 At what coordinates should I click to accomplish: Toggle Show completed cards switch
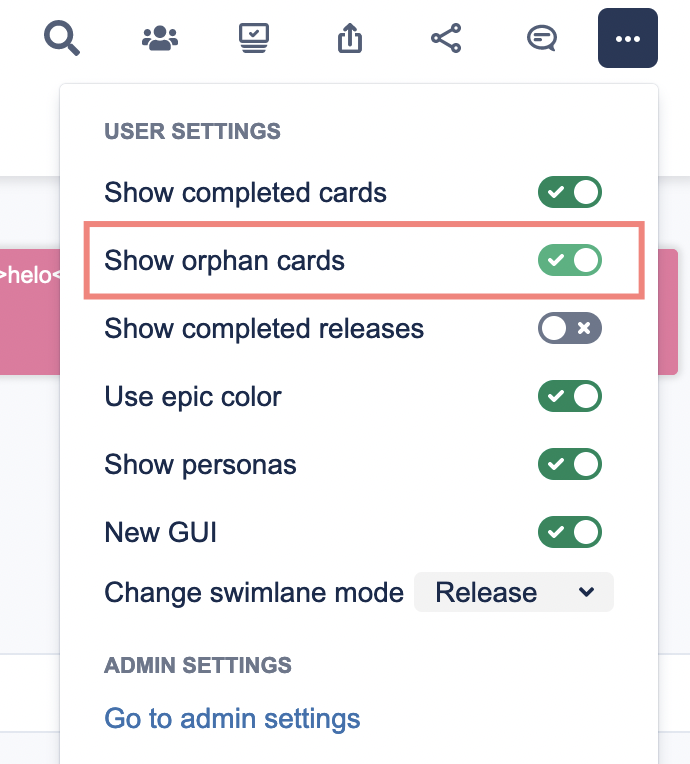pyautogui.click(x=570, y=192)
